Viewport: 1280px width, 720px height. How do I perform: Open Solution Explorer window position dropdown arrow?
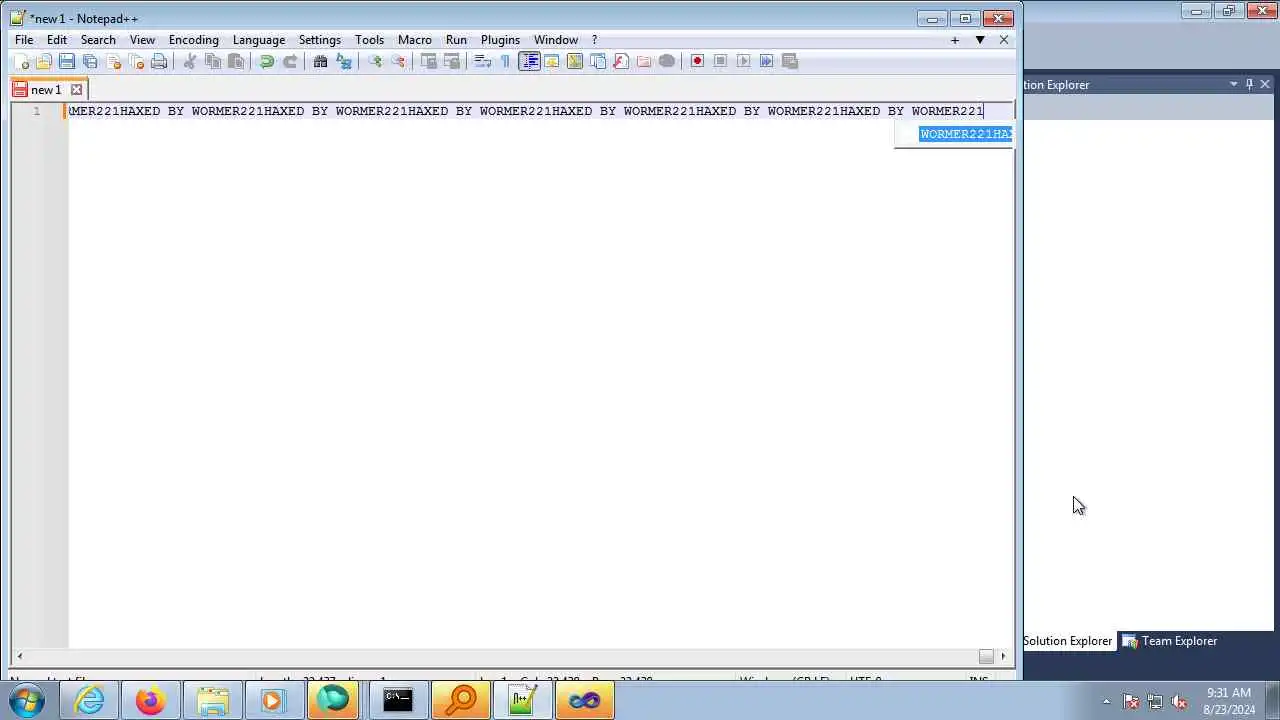tap(1234, 85)
